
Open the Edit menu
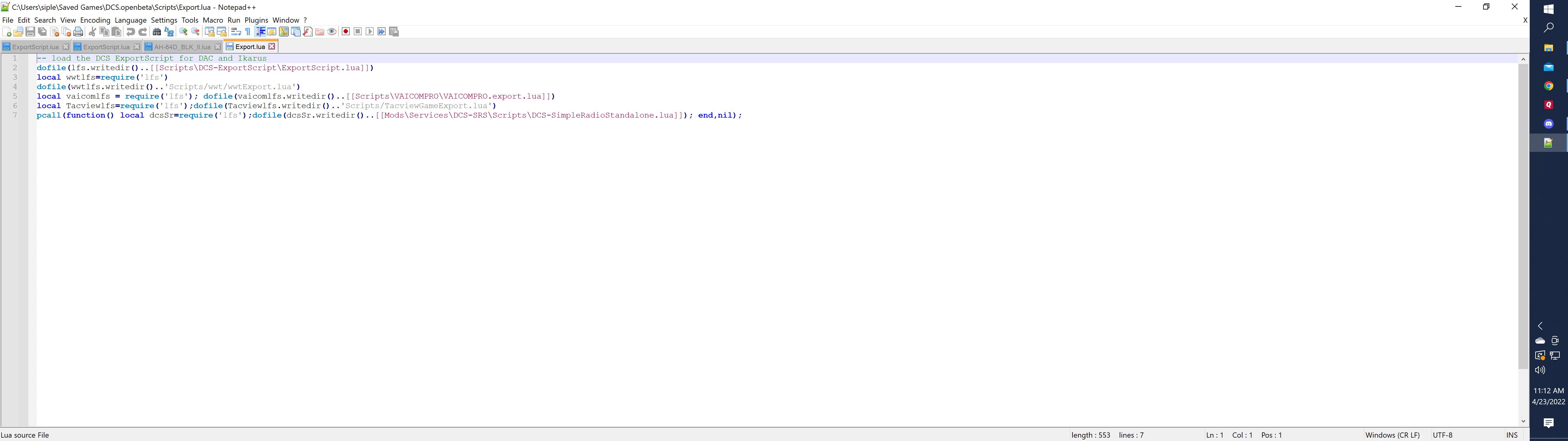tap(24, 20)
